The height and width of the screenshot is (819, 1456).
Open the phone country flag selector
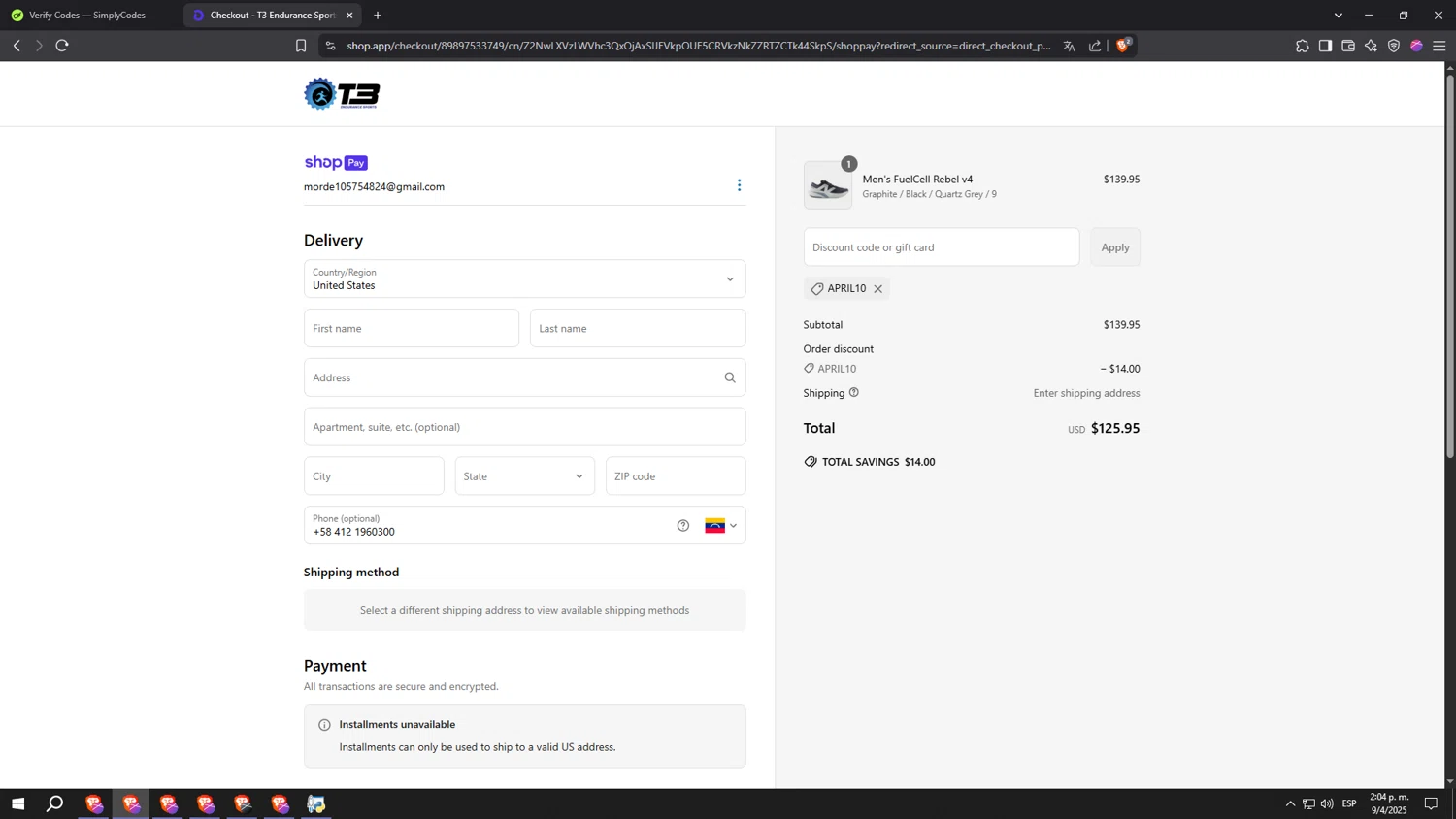(721, 526)
